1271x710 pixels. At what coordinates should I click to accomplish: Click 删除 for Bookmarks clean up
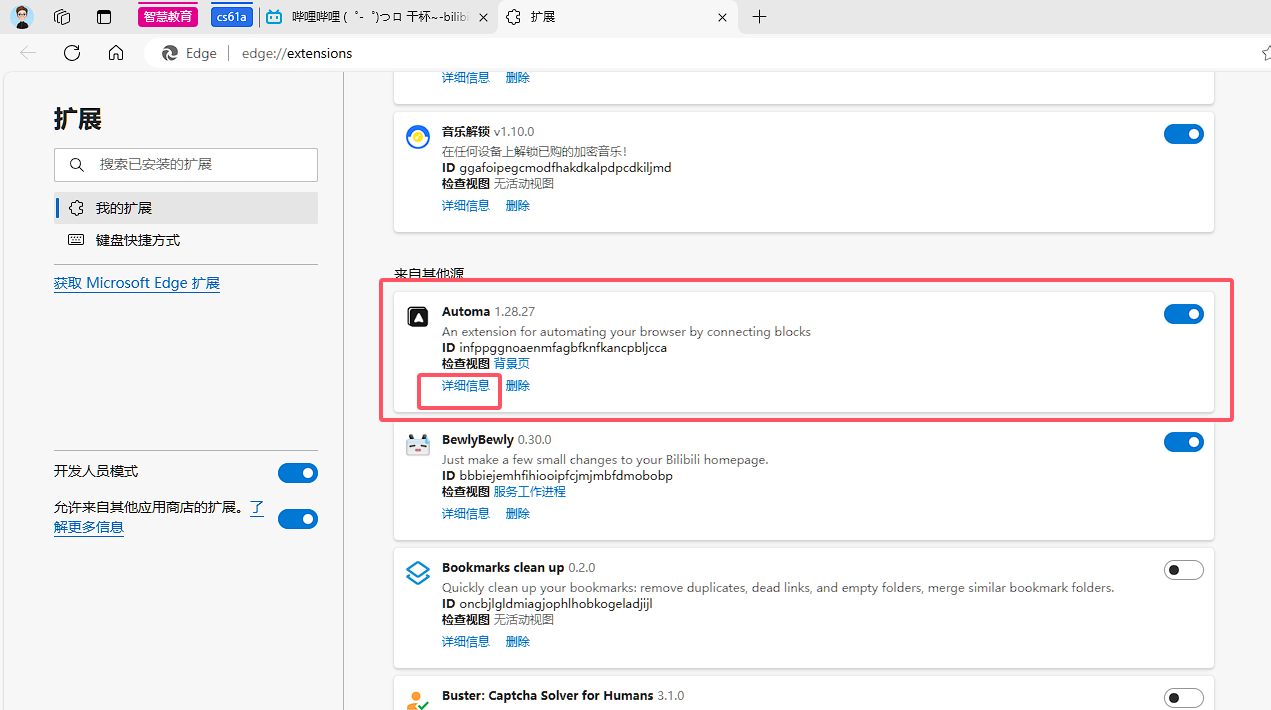518,642
